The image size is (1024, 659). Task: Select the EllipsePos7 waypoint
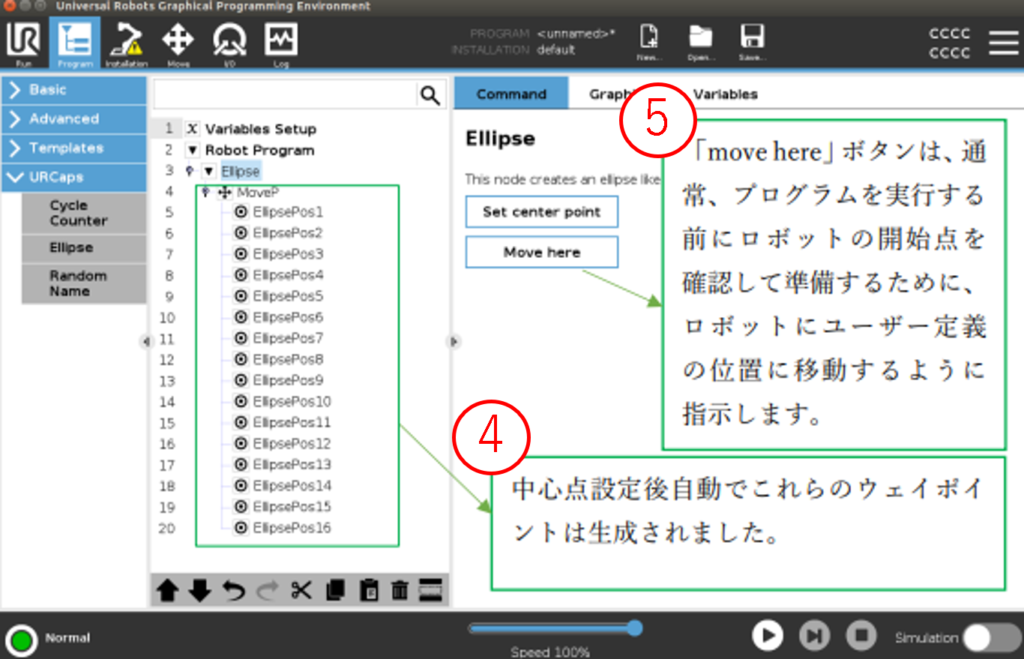[287, 338]
